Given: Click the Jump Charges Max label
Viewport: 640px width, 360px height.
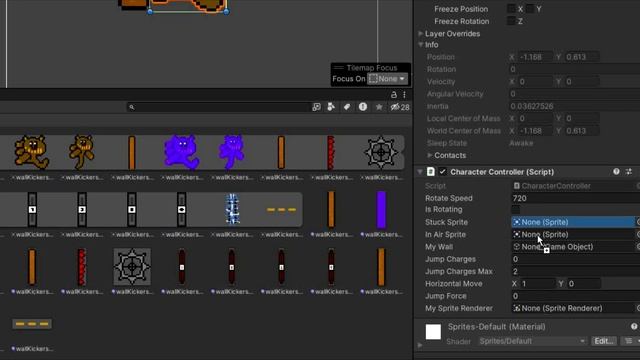Looking at the screenshot, I should click(x=459, y=271).
